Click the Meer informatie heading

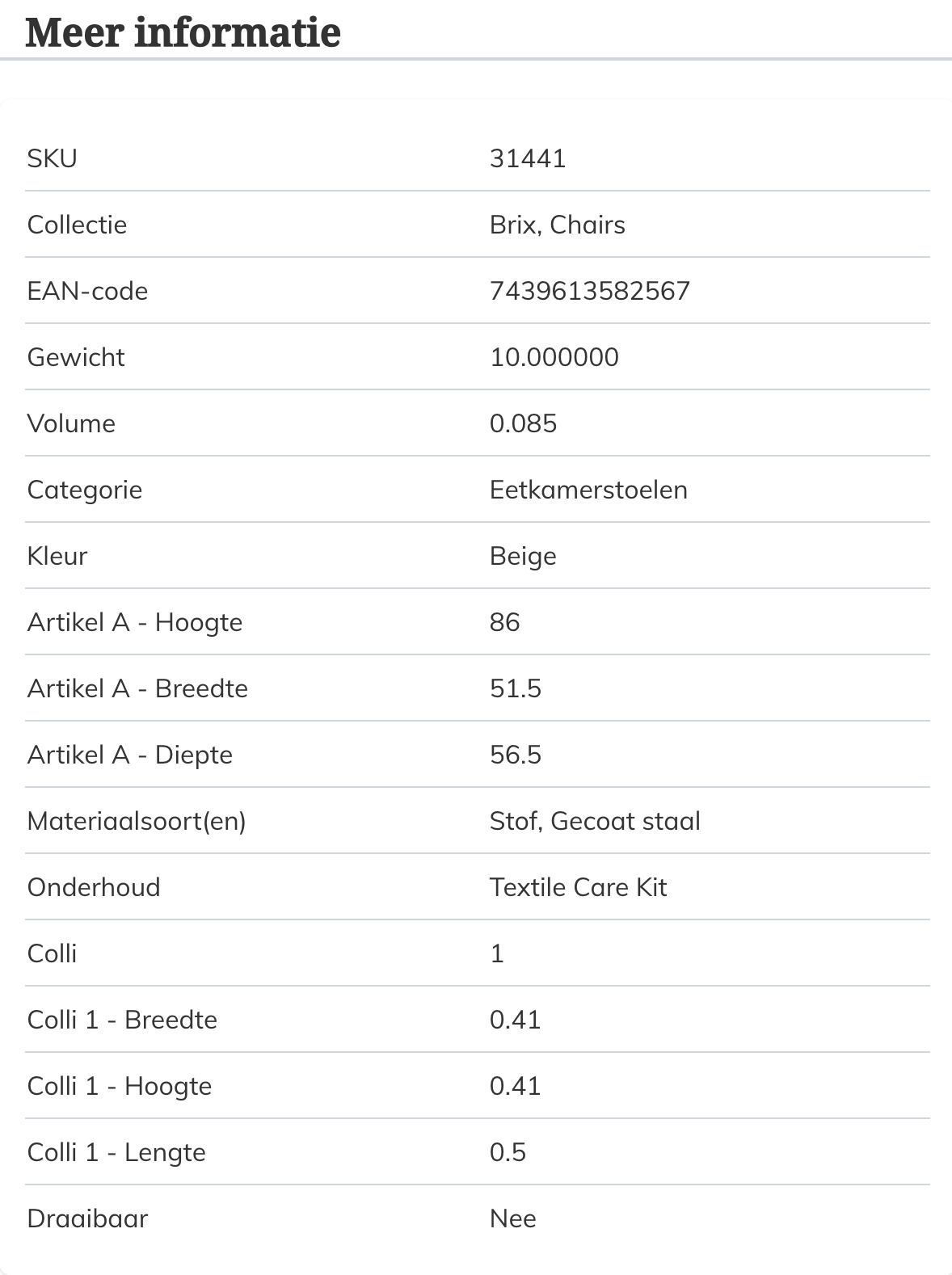point(183,32)
